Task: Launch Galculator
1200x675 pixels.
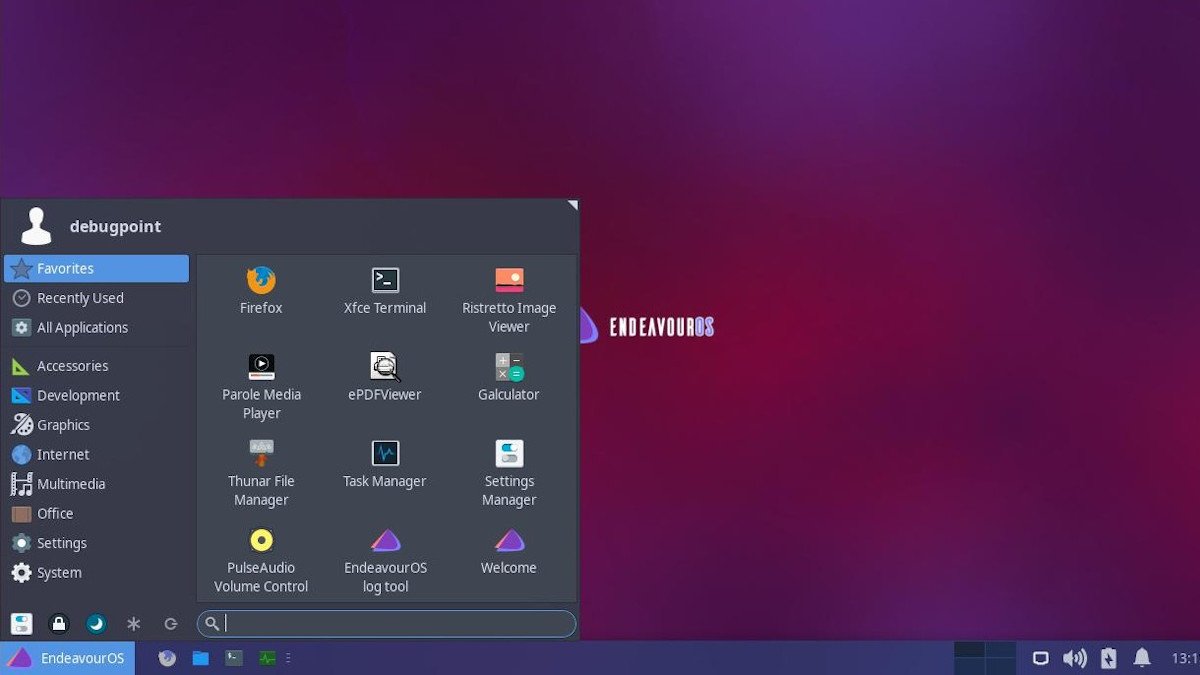Action: pyautogui.click(x=508, y=377)
